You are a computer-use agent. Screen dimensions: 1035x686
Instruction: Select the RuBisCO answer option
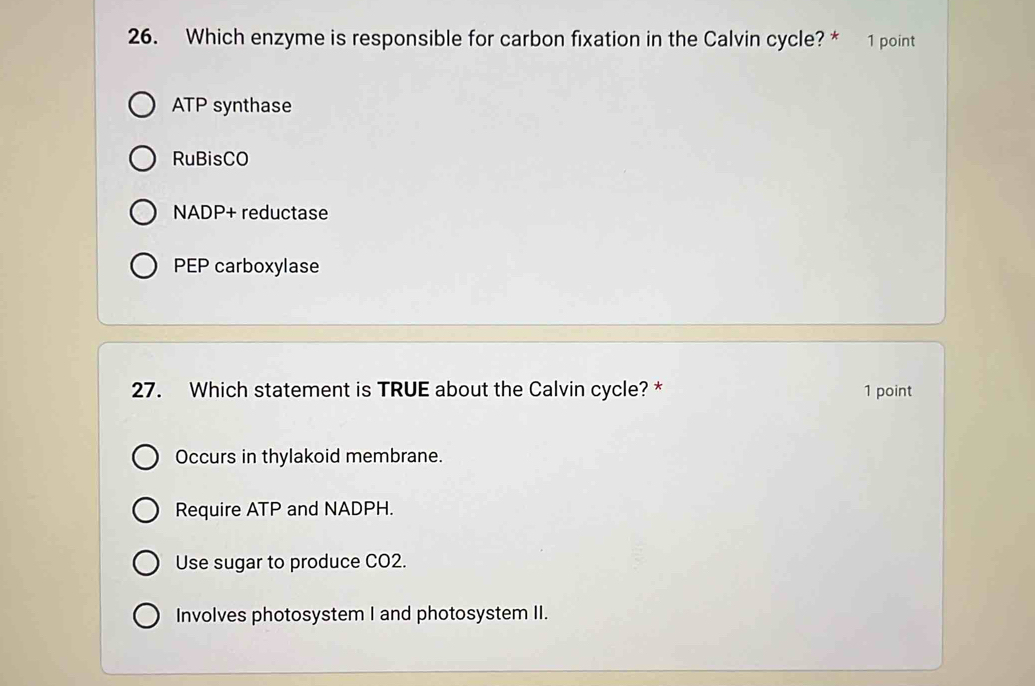(144, 158)
